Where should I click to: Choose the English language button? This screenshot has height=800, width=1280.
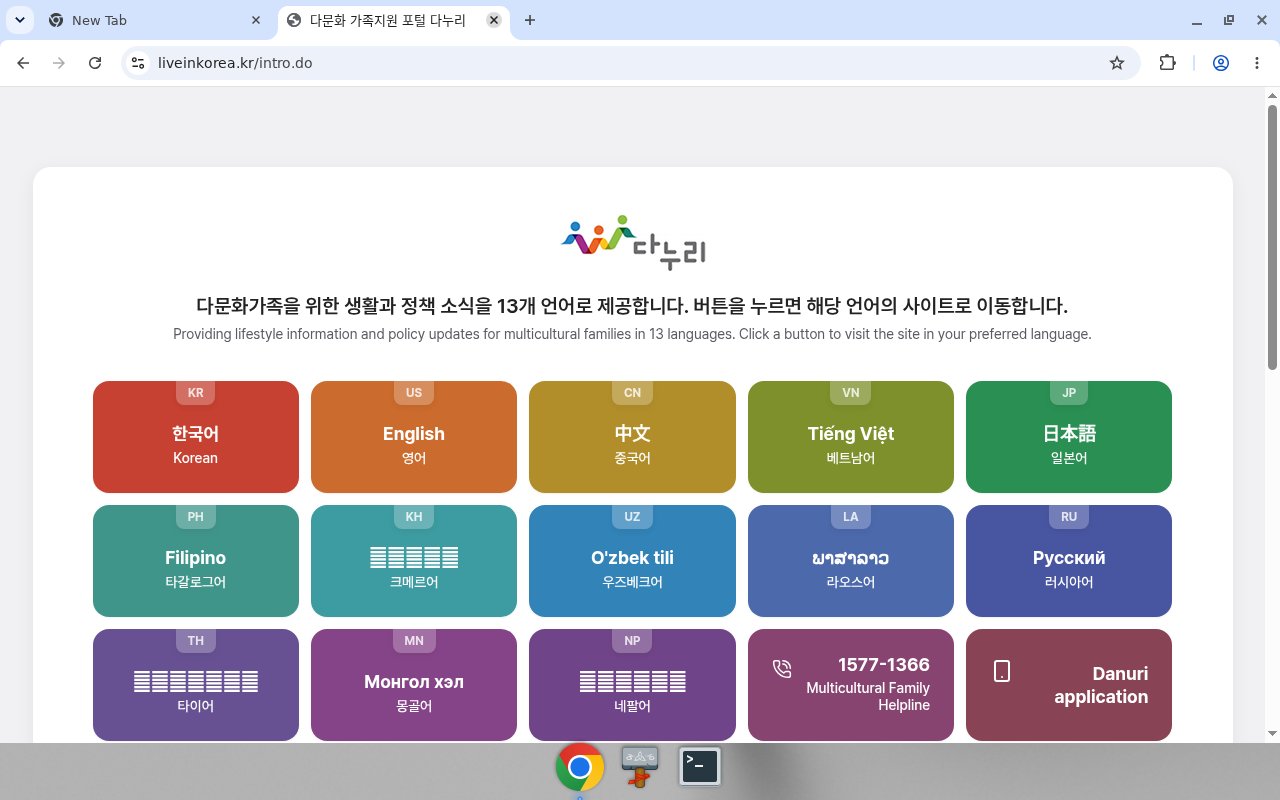pyautogui.click(x=414, y=437)
